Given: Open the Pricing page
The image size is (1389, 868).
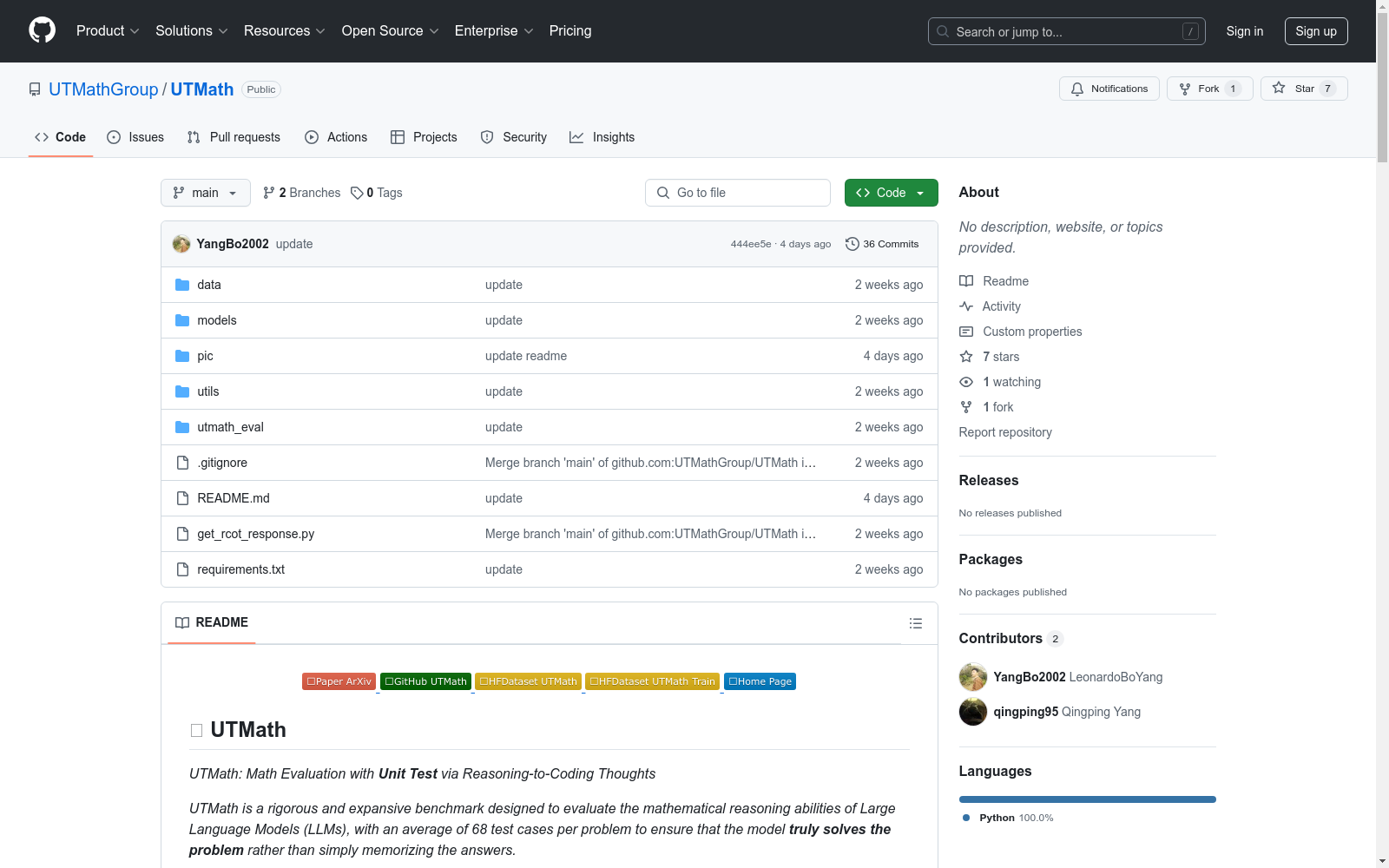Looking at the screenshot, I should click(570, 31).
